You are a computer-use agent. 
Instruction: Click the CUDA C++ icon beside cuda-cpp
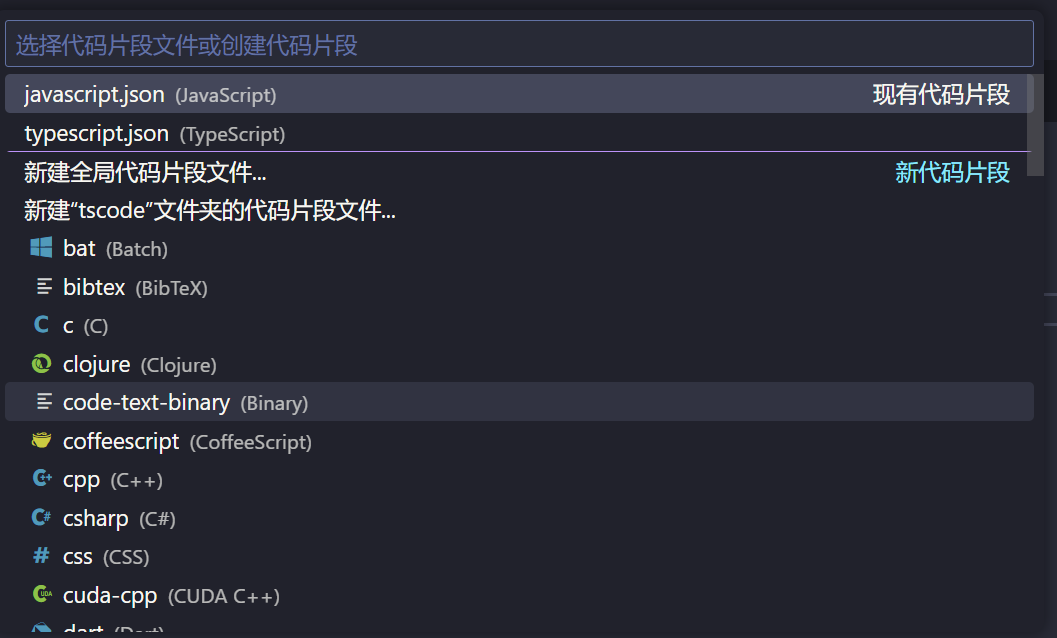pyautogui.click(x=41, y=595)
